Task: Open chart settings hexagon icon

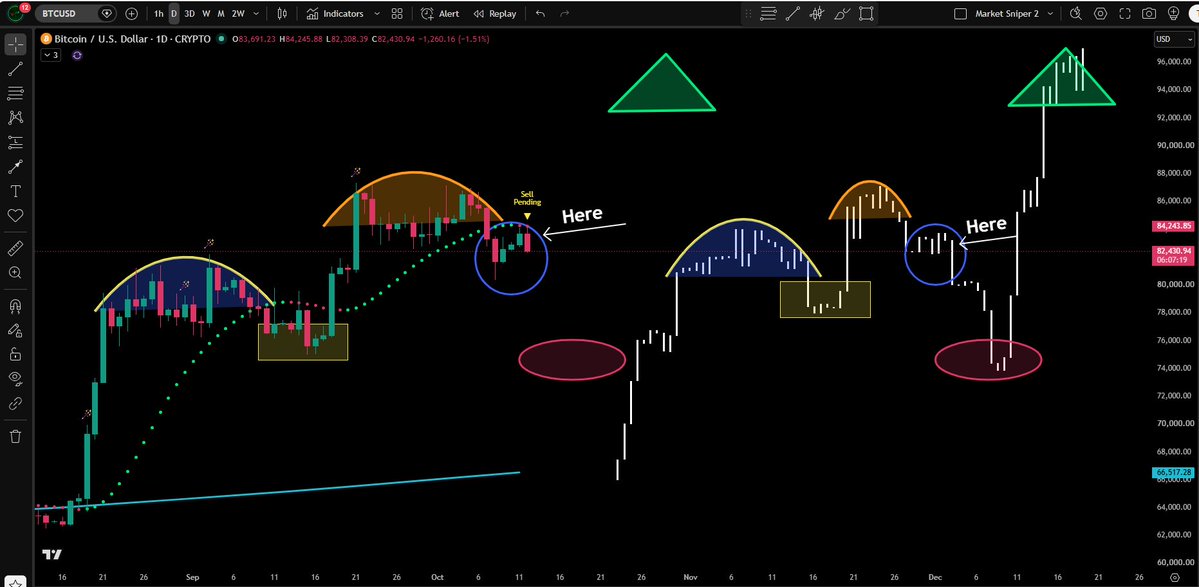Action: click(x=1100, y=14)
